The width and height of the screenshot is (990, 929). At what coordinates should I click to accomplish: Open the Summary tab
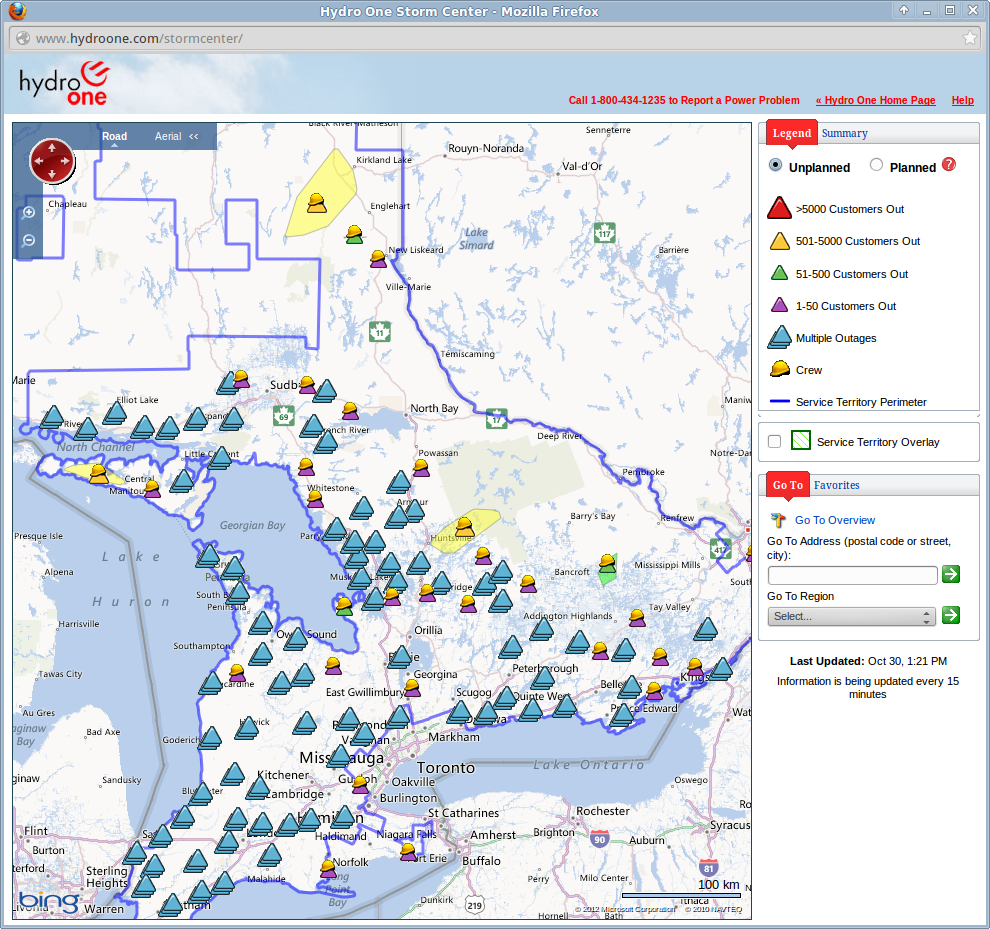[x=845, y=133]
